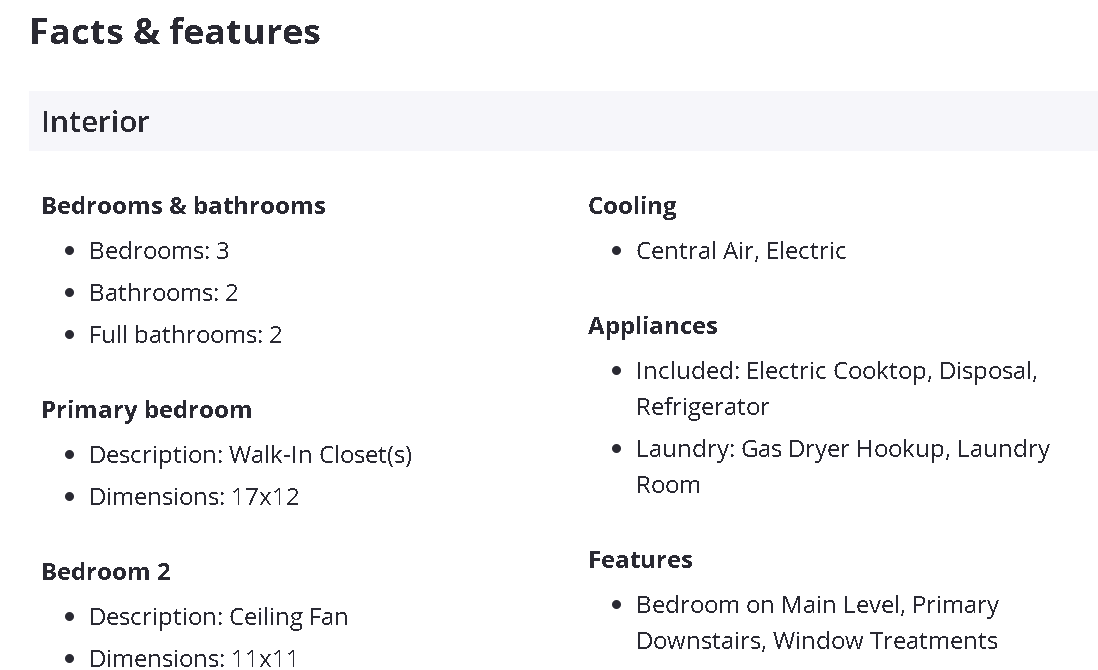Click the Full bathrooms: 2 entry
Viewport: 1098px width, 670px height.
(185, 335)
